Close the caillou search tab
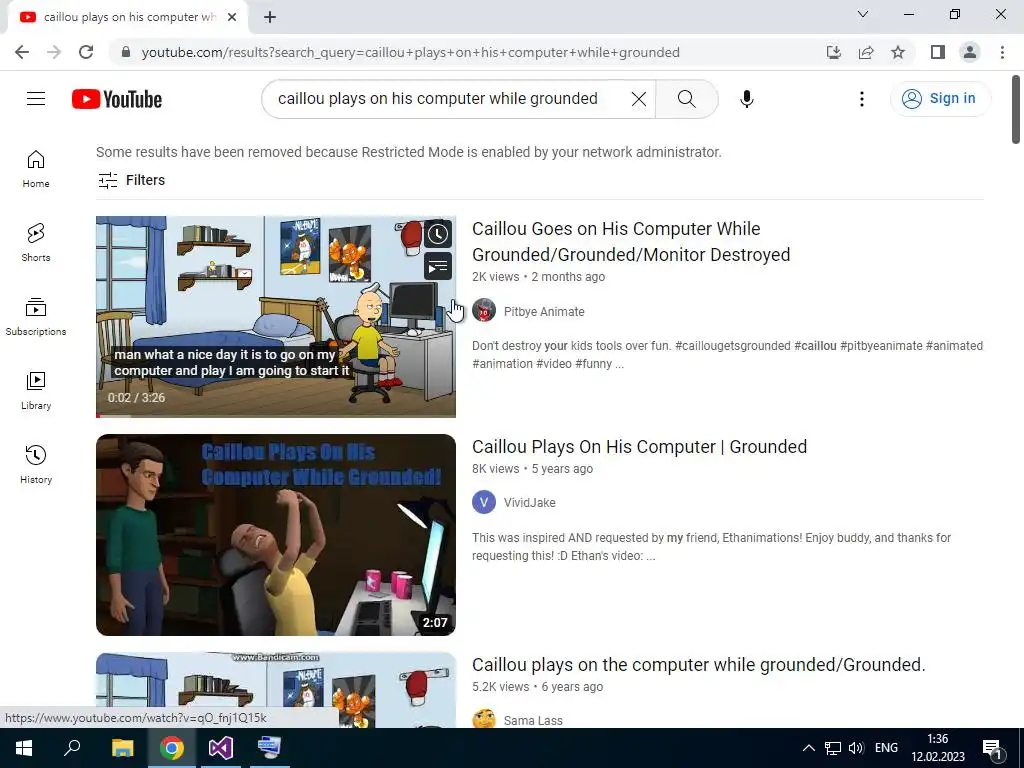Viewport: 1024px width, 768px height. coord(232,17)
